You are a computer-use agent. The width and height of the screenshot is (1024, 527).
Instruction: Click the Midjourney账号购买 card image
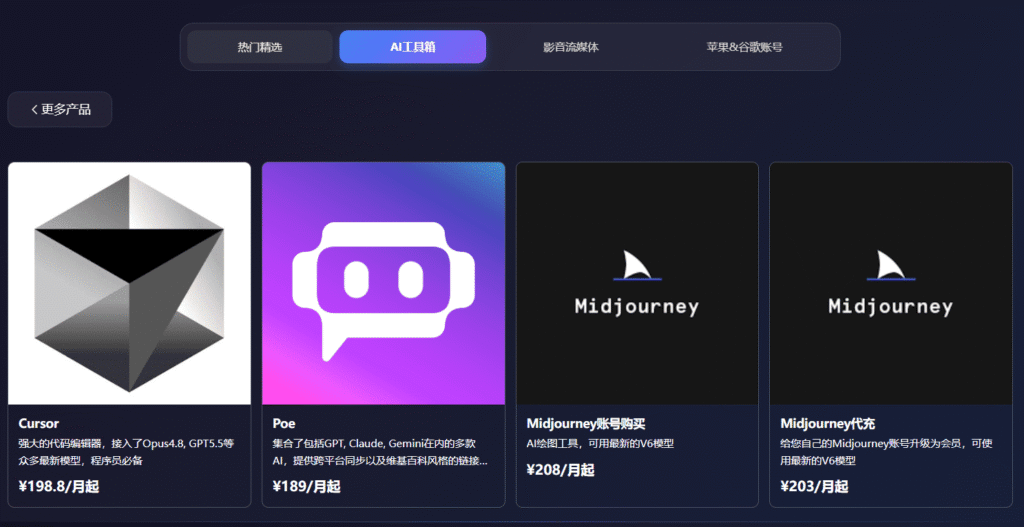[637, 283]
